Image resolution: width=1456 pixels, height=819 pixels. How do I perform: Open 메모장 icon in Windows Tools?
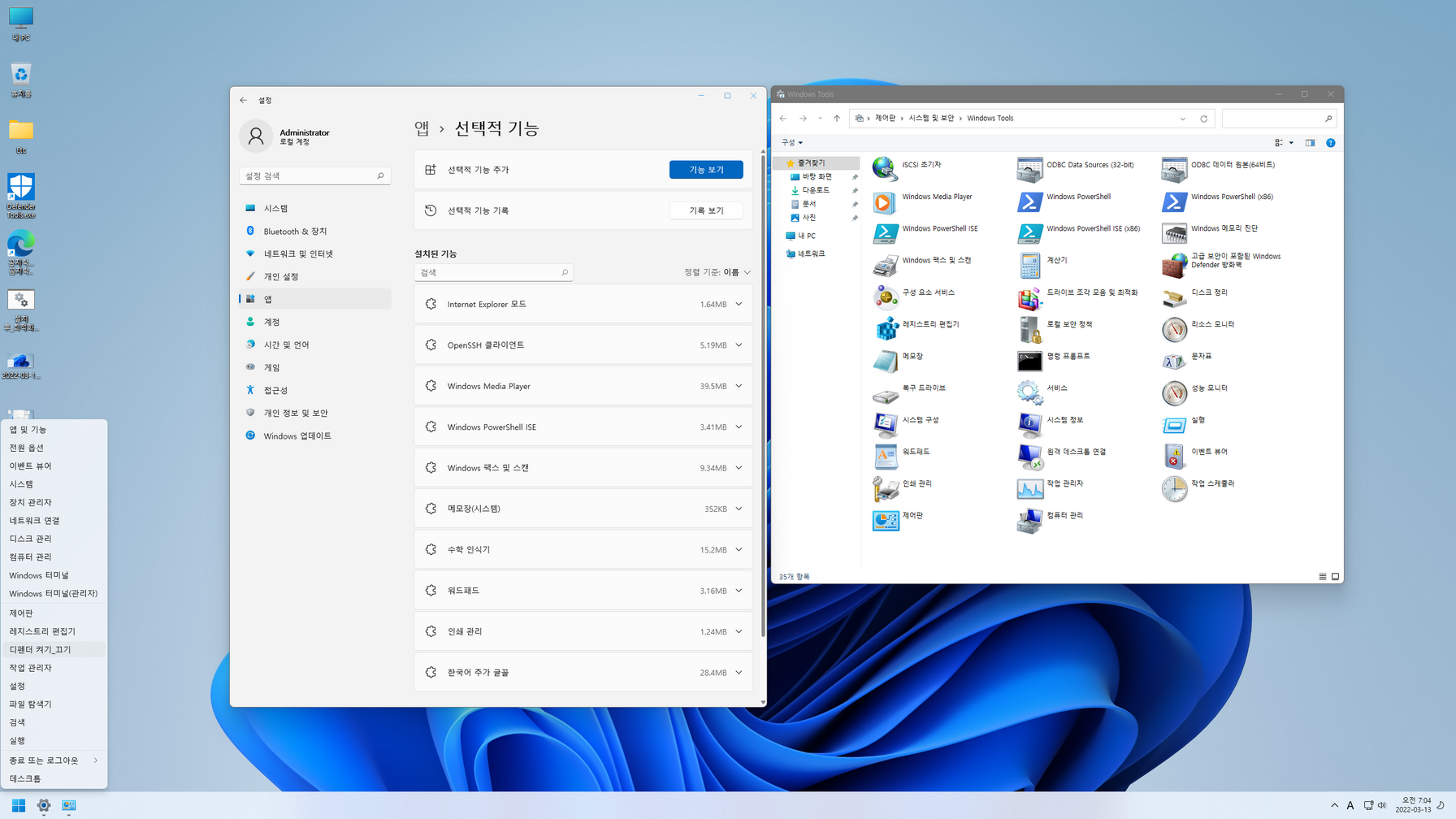coord(885,361)
